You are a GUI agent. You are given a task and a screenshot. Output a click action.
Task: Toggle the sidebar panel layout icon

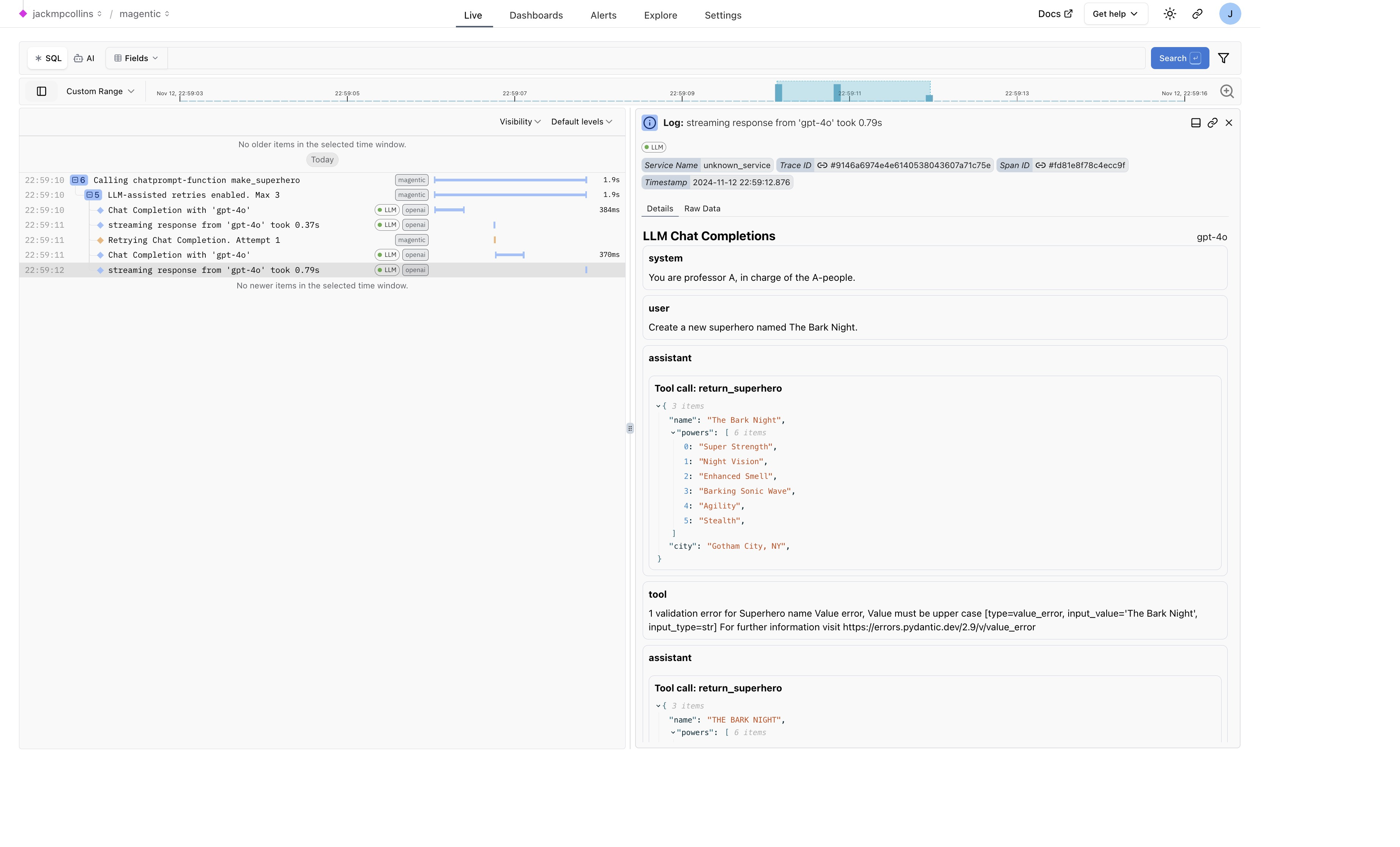pos(41,91)
